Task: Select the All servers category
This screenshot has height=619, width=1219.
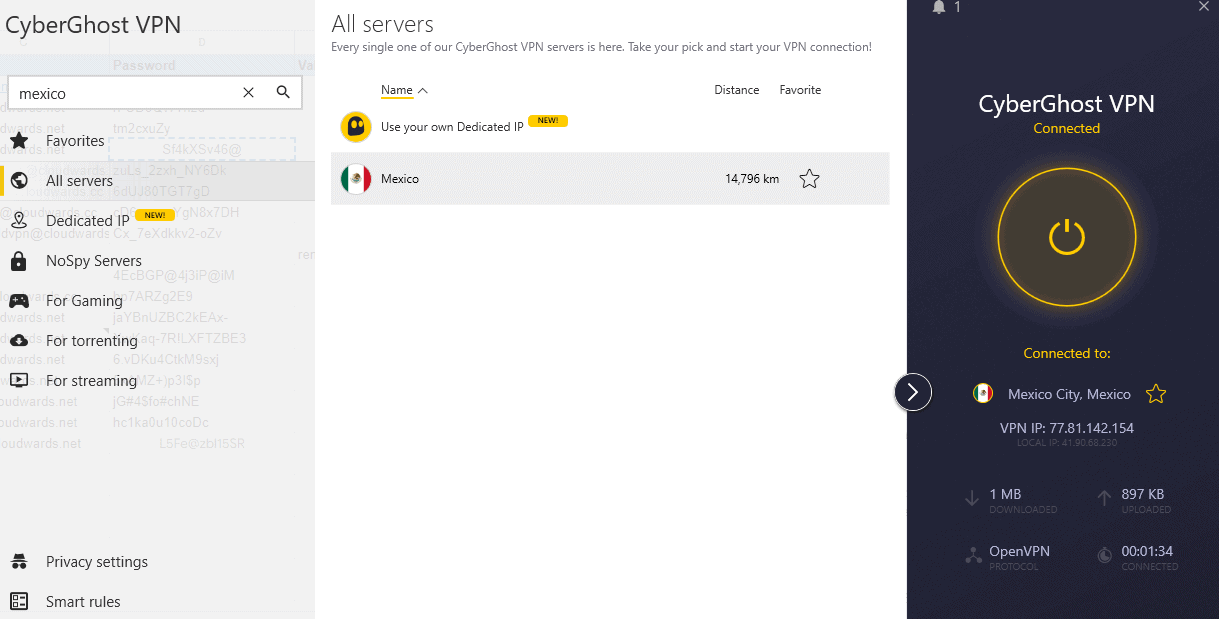Action: [x=157, y=181]
